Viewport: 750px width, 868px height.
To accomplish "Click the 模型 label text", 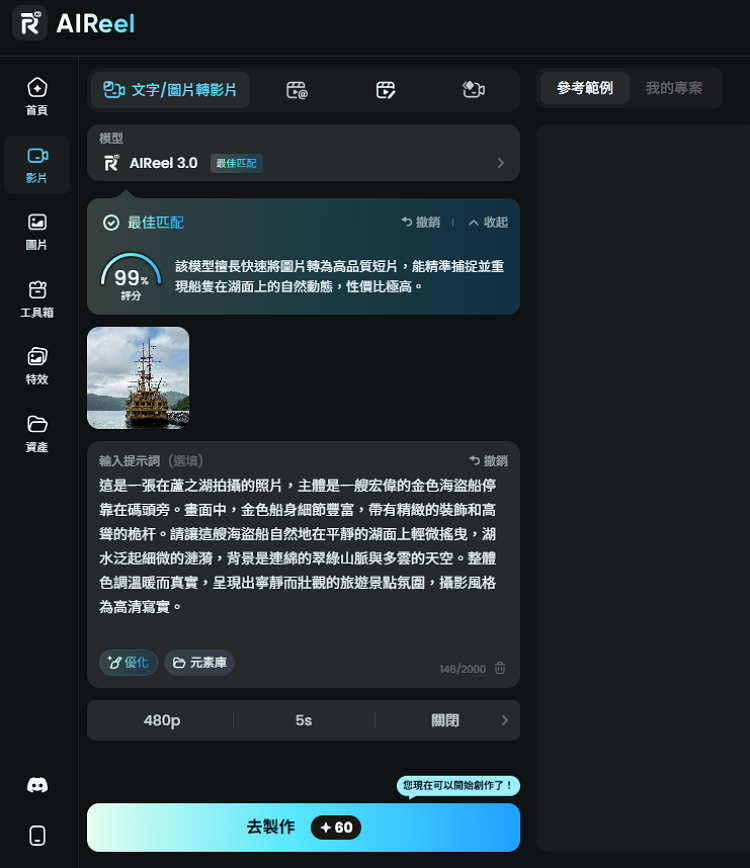I will click(x=111, y=138).
